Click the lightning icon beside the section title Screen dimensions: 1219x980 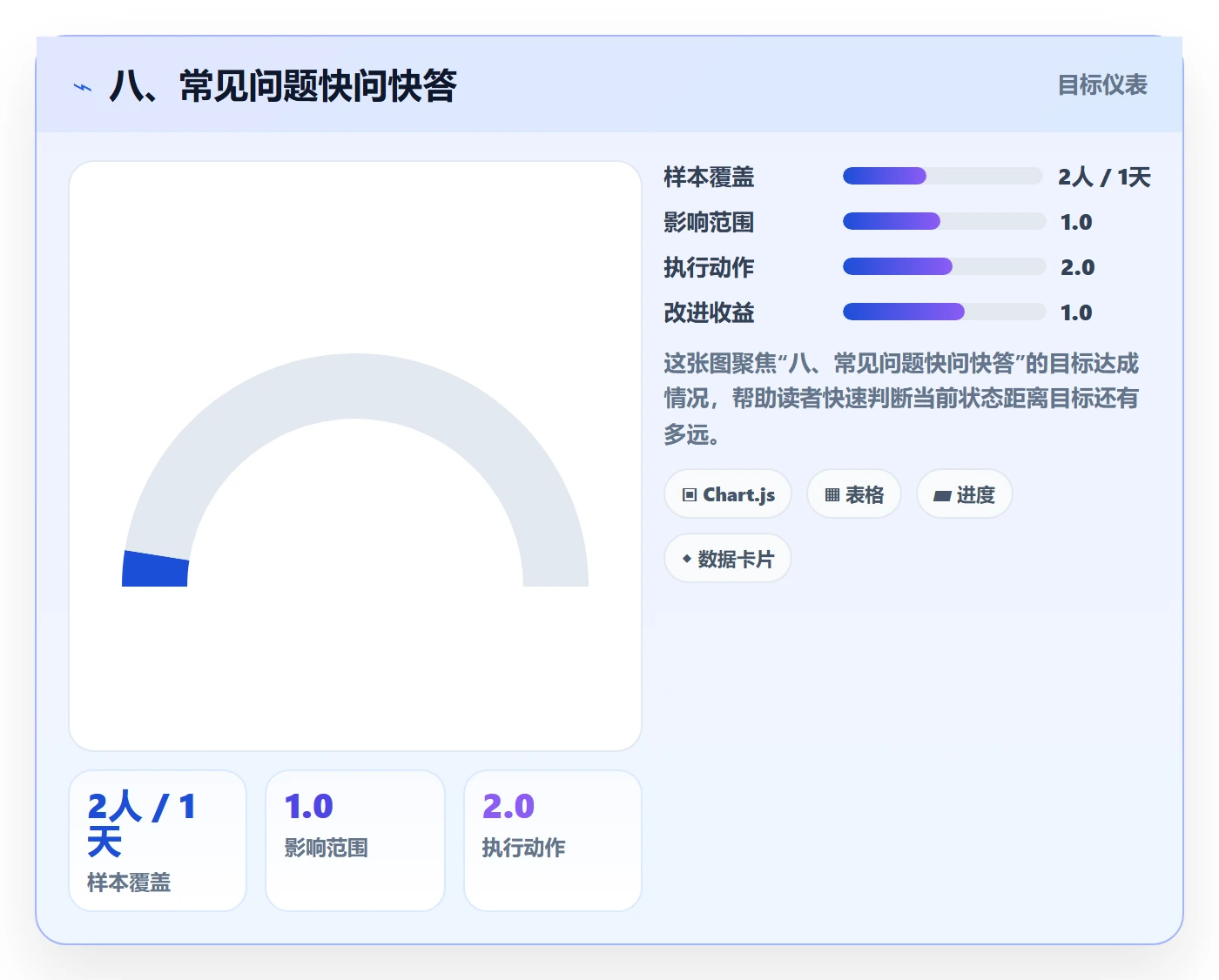click(83, 87)
